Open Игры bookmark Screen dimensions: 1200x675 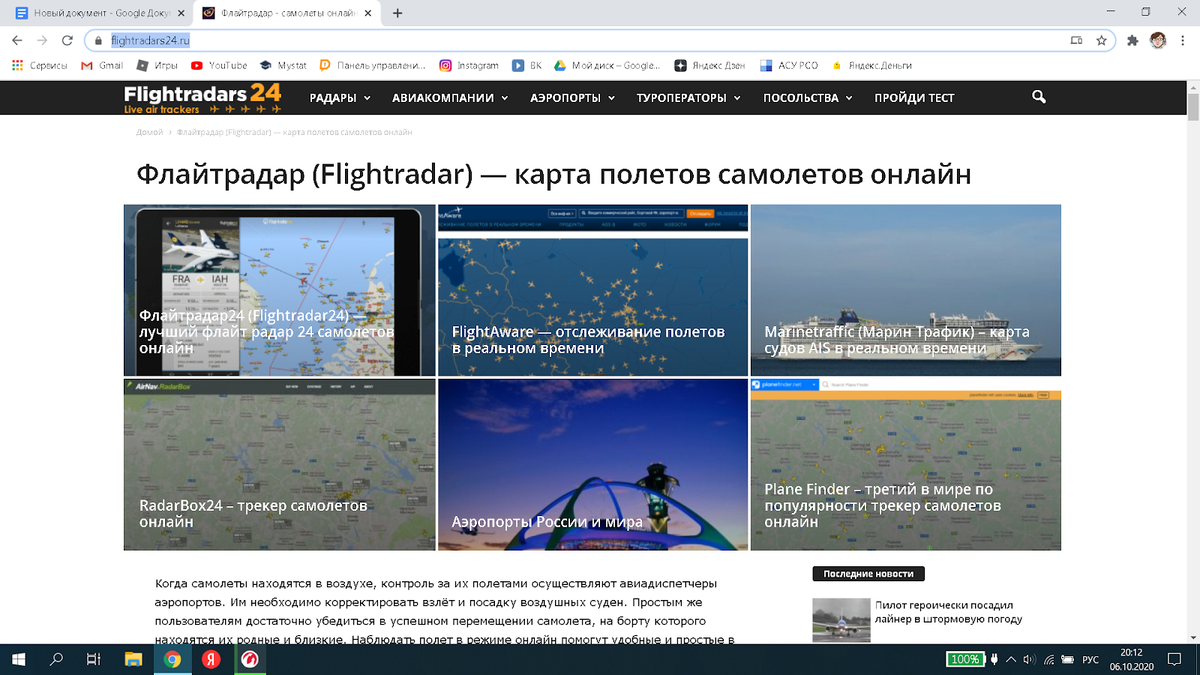pyautogui.click(x=157, y=65)
